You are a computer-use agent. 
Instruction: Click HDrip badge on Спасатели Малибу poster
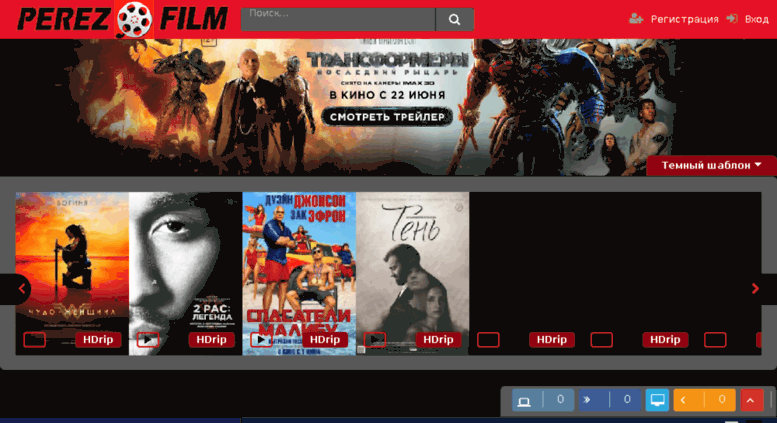[x=325, y=340]
